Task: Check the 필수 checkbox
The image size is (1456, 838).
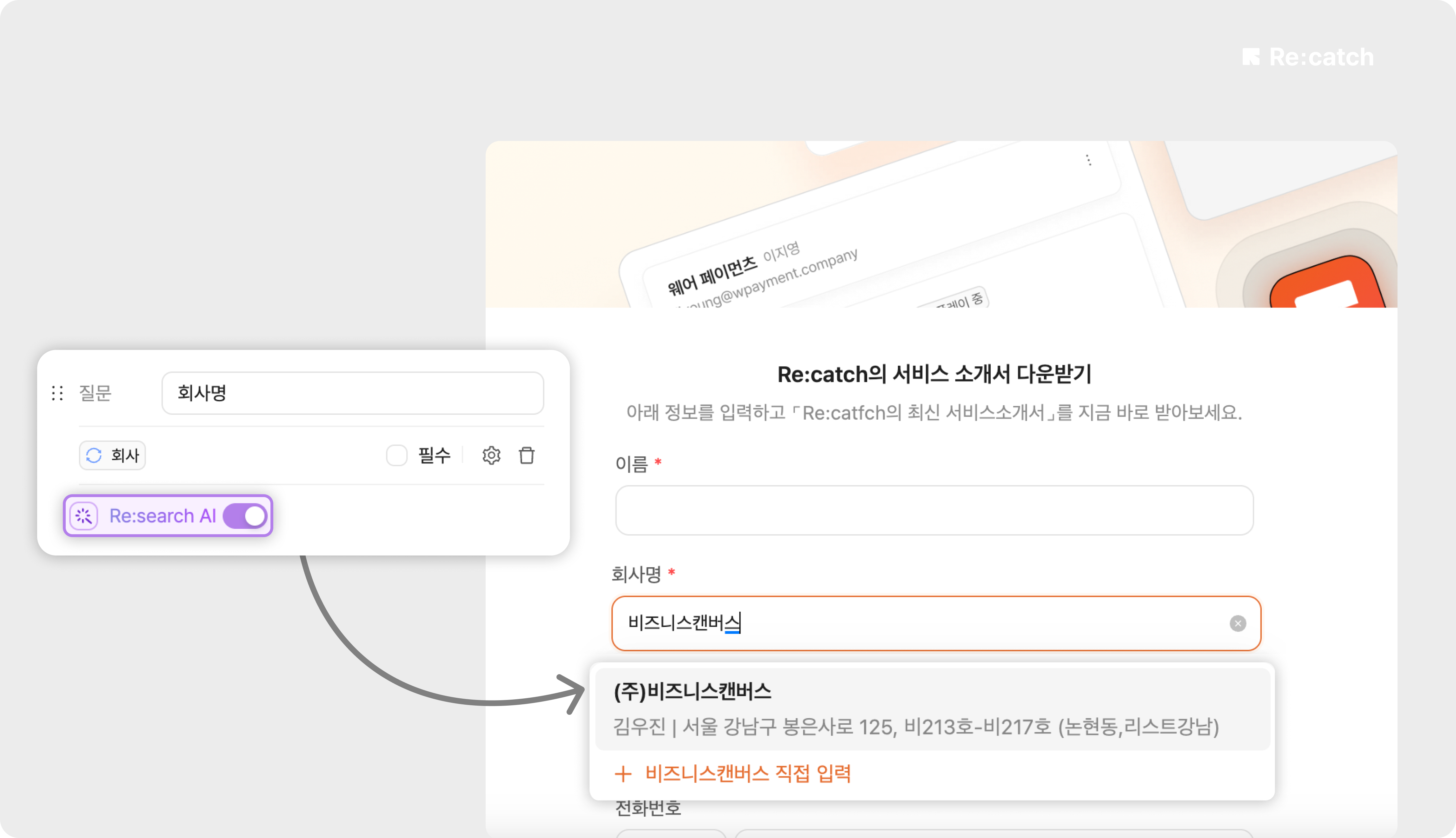Action: coord(396,455)
